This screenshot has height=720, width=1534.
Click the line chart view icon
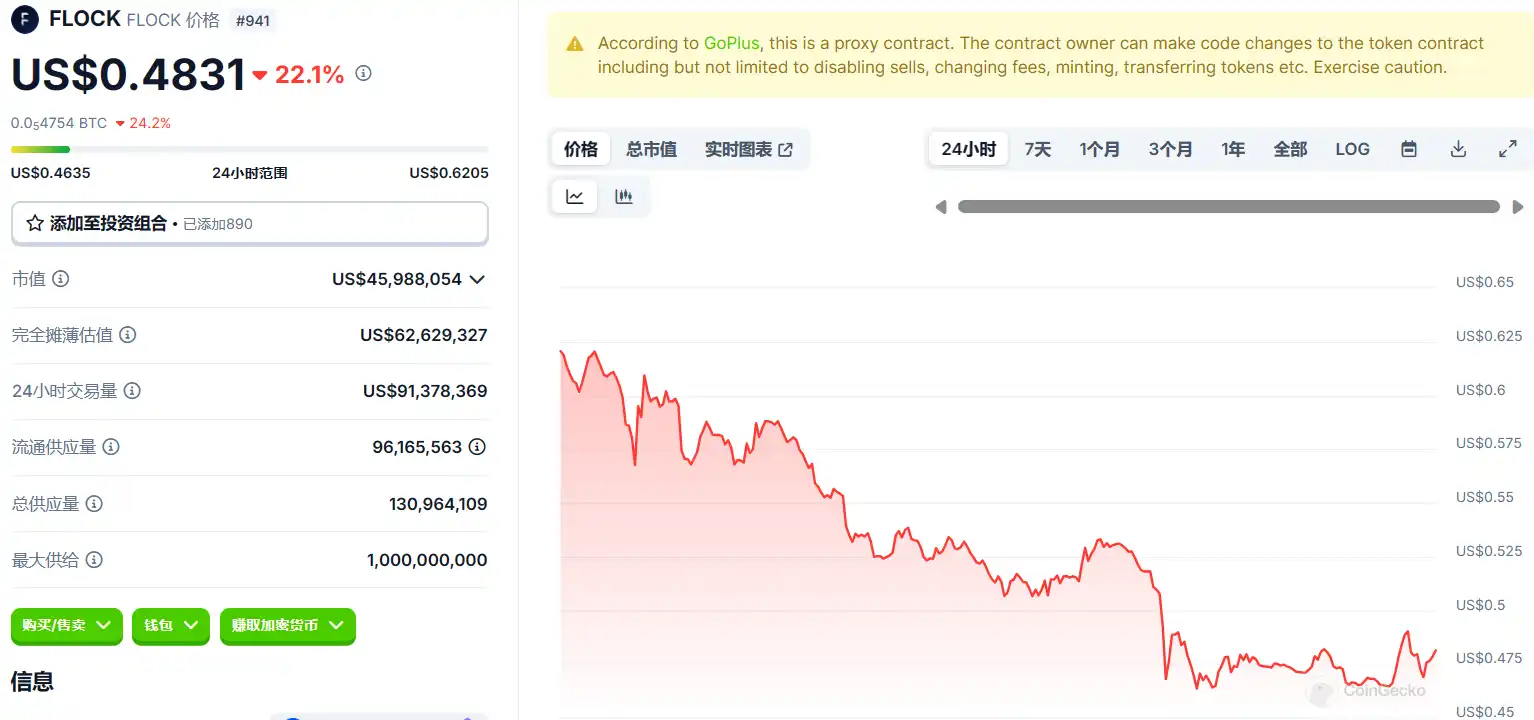[x=574, y=197]
